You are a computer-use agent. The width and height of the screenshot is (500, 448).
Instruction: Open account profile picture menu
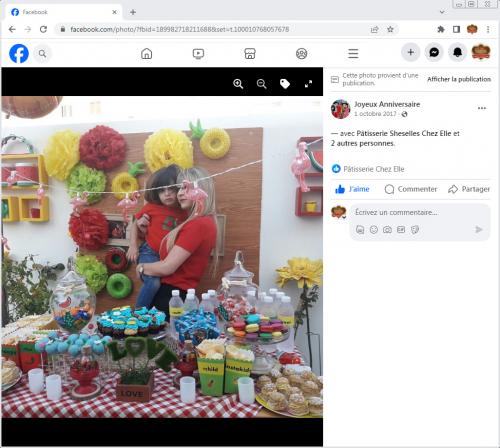(x=481, y=52)
